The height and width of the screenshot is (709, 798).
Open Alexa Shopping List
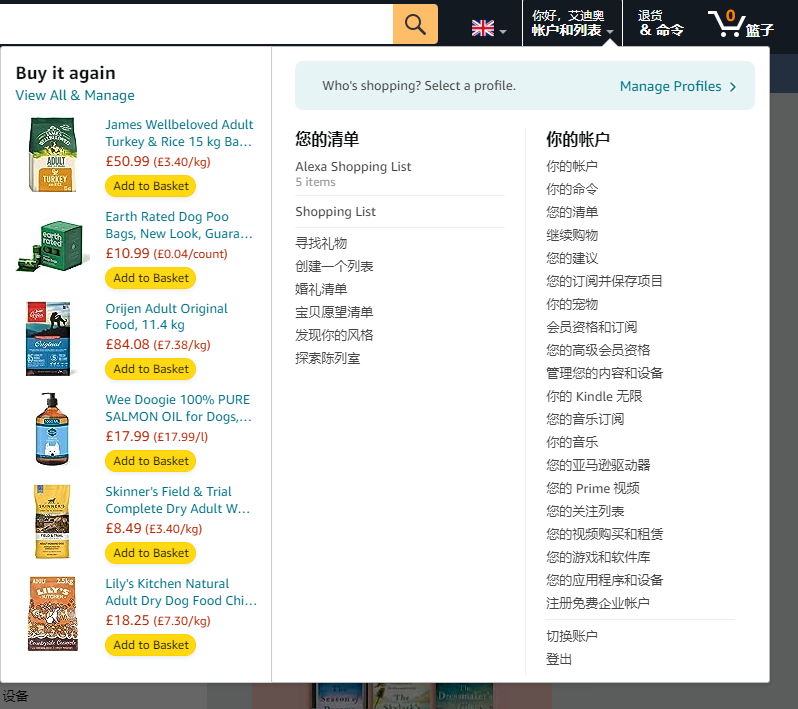click(x=353, y=167)
